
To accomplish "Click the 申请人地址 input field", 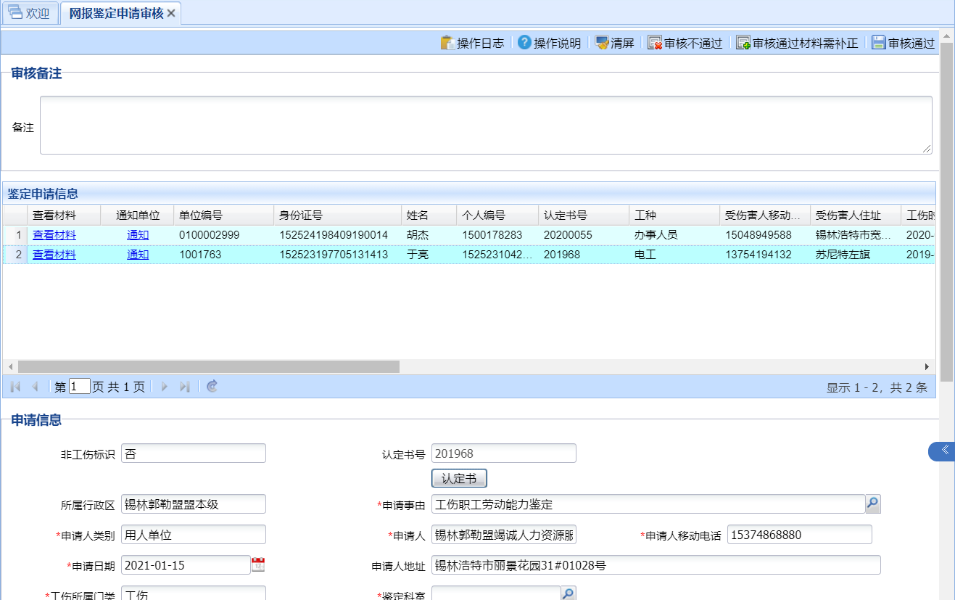I will [656, 565].
